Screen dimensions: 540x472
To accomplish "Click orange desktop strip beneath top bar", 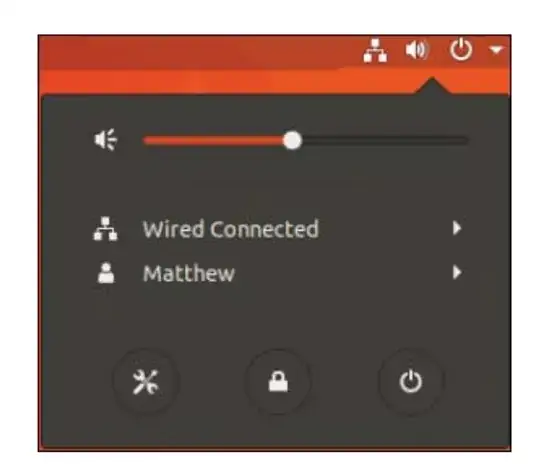I will [224, 82].
